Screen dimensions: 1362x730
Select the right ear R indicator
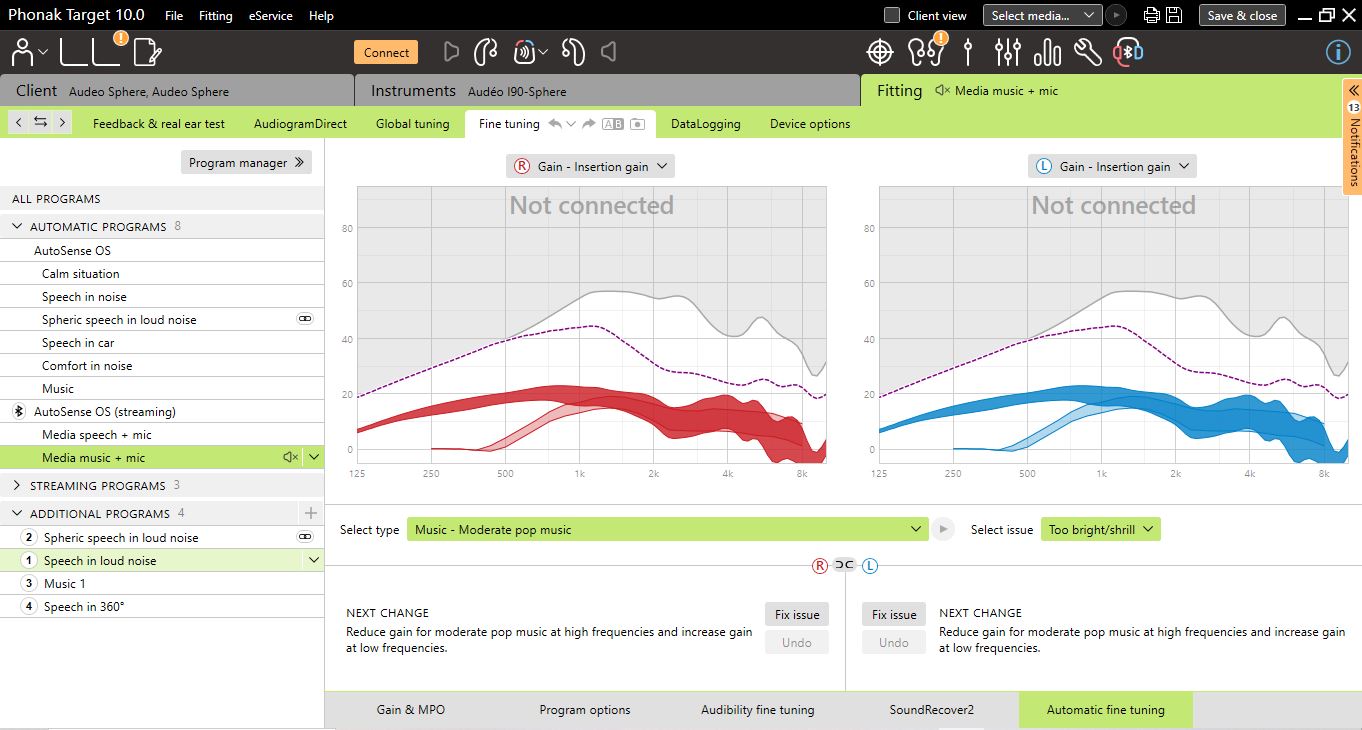[820, 565]
